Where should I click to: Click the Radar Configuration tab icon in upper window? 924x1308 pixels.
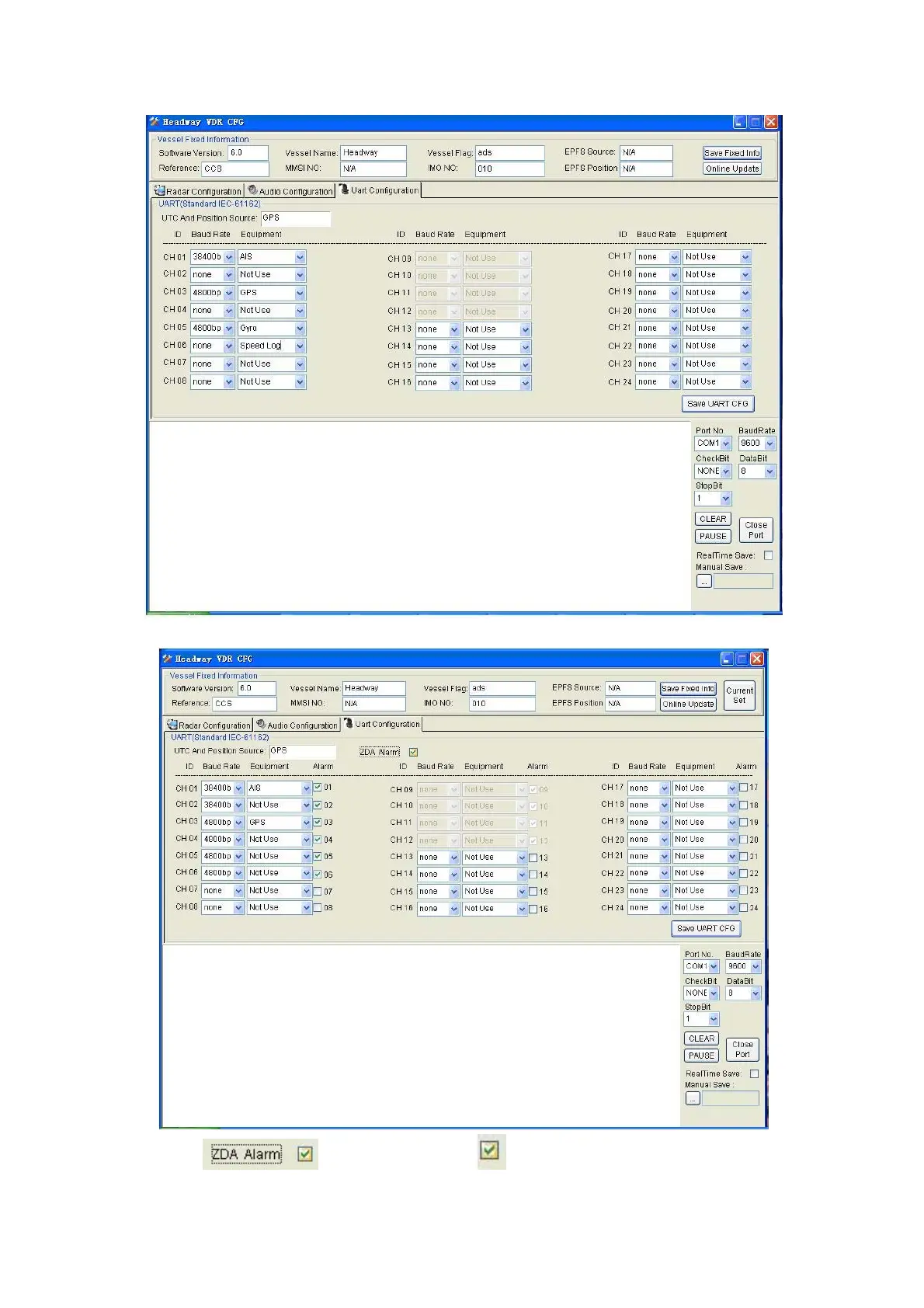160,190
